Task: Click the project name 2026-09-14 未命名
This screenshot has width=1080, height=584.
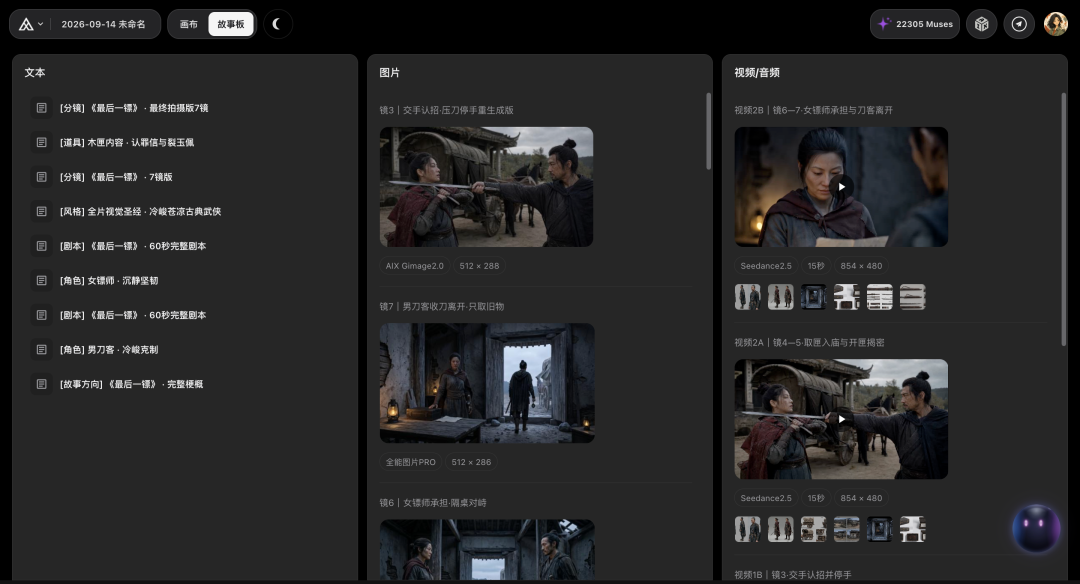Action: 103,24
